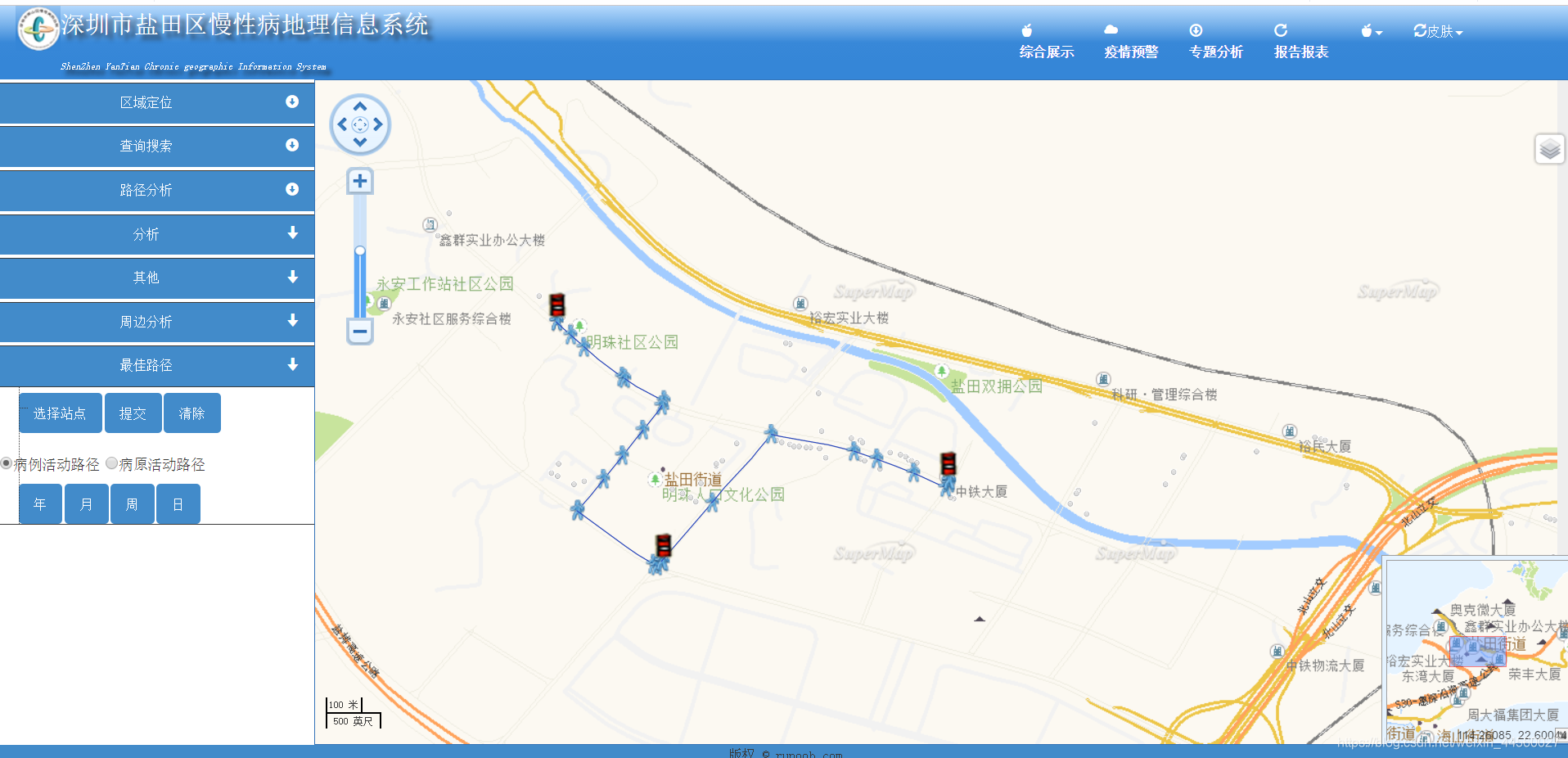Click the 综合展示 apple icon
The image size is (1568, 758).
(1027, 30)
